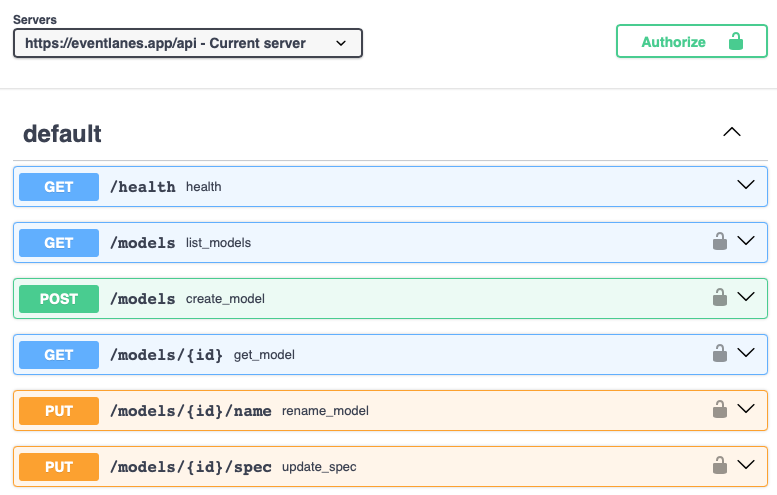
Task: Expand the rename_model operation chevron
Action: coord(746,409)
